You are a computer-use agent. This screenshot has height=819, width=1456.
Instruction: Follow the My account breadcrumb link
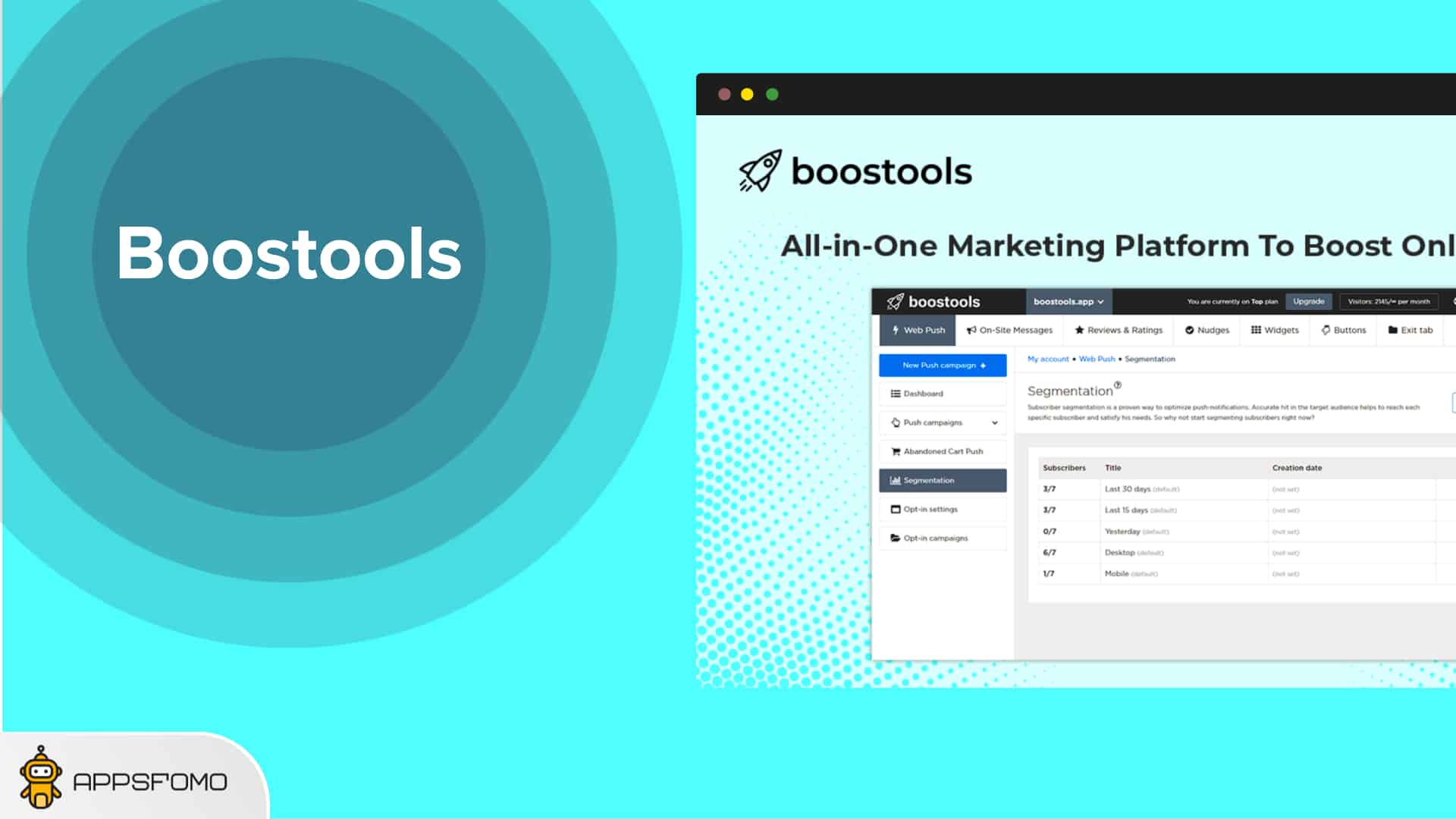[x=1048, y=359]
